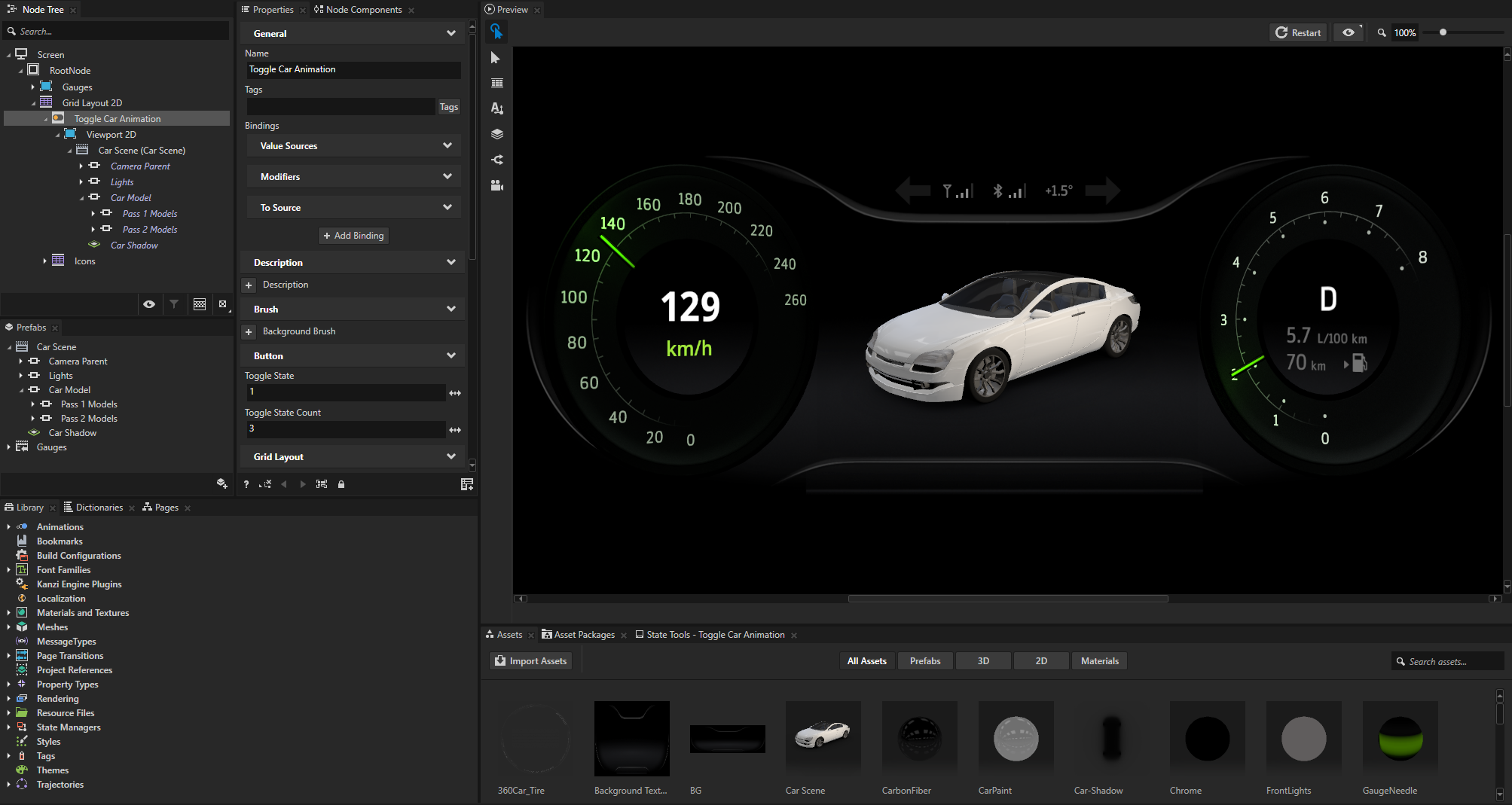Select the Interact tool in Preview toolbar
The width and height of the screenshot is (1512, 805).
(496, 32)
